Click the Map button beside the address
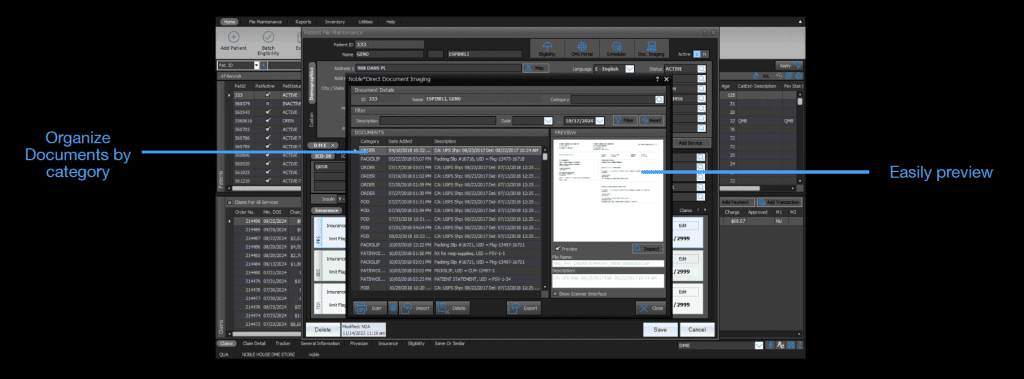This screenshot has width=1024, height=379. click(536, 68)
